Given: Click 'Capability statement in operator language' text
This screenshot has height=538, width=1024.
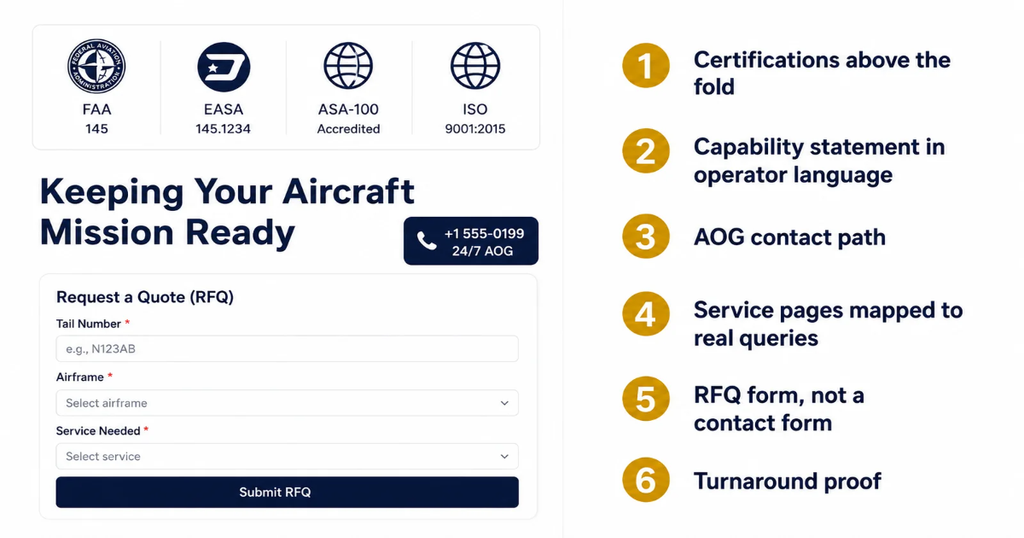Looking at the screenshot, I should 819,161.
